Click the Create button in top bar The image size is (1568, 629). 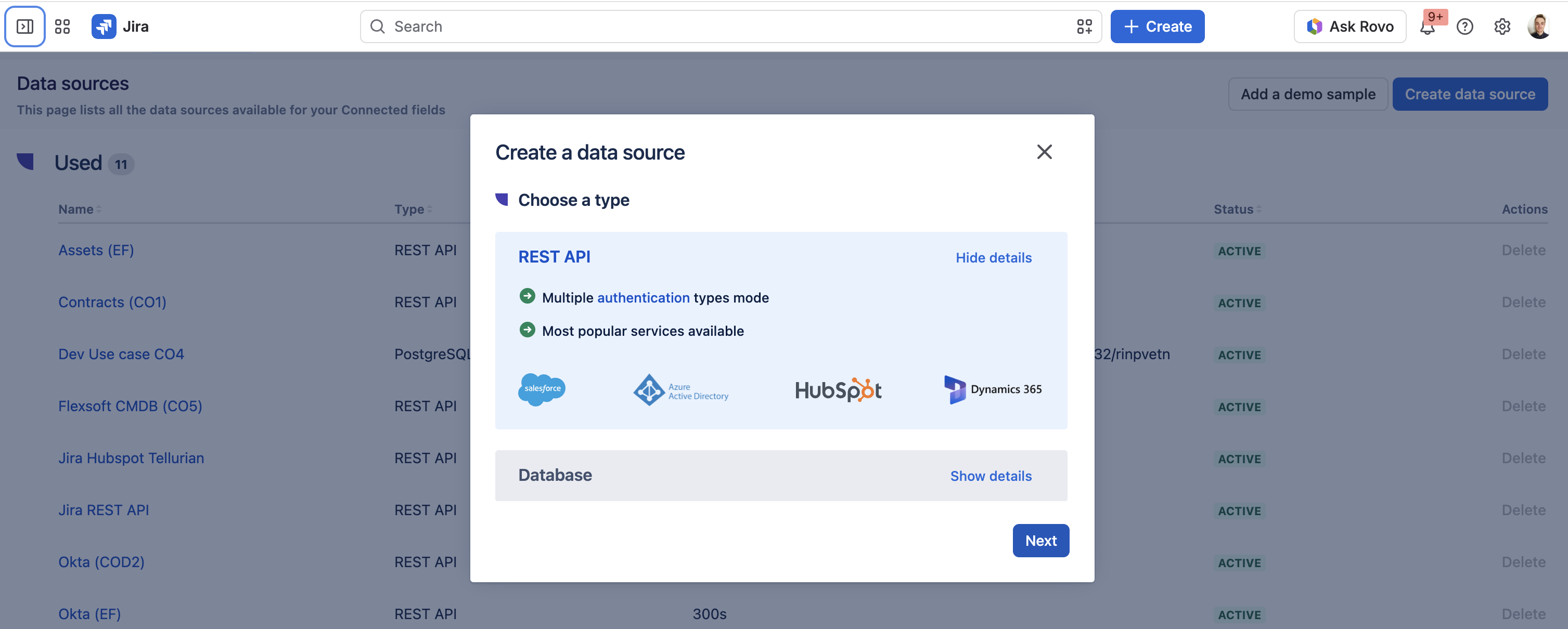[1157, 26]
